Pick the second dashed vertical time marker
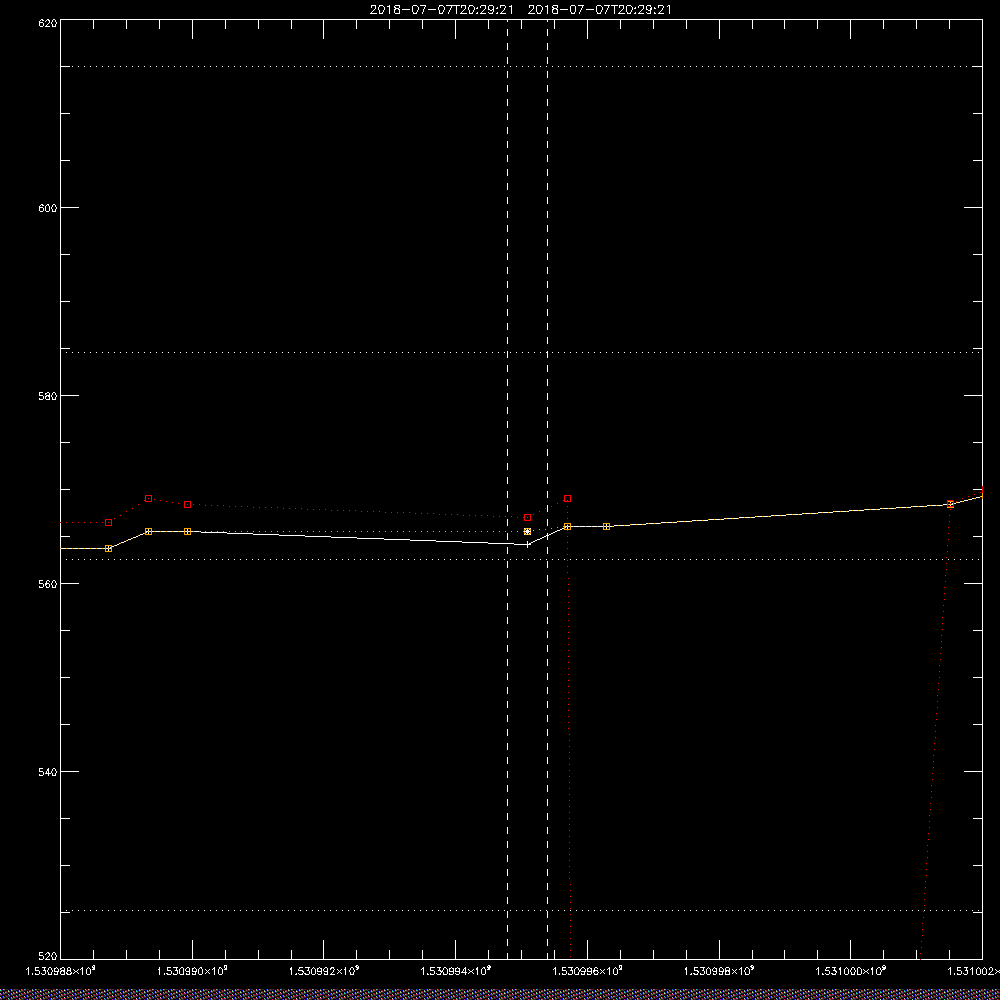 tap(547, 488)
